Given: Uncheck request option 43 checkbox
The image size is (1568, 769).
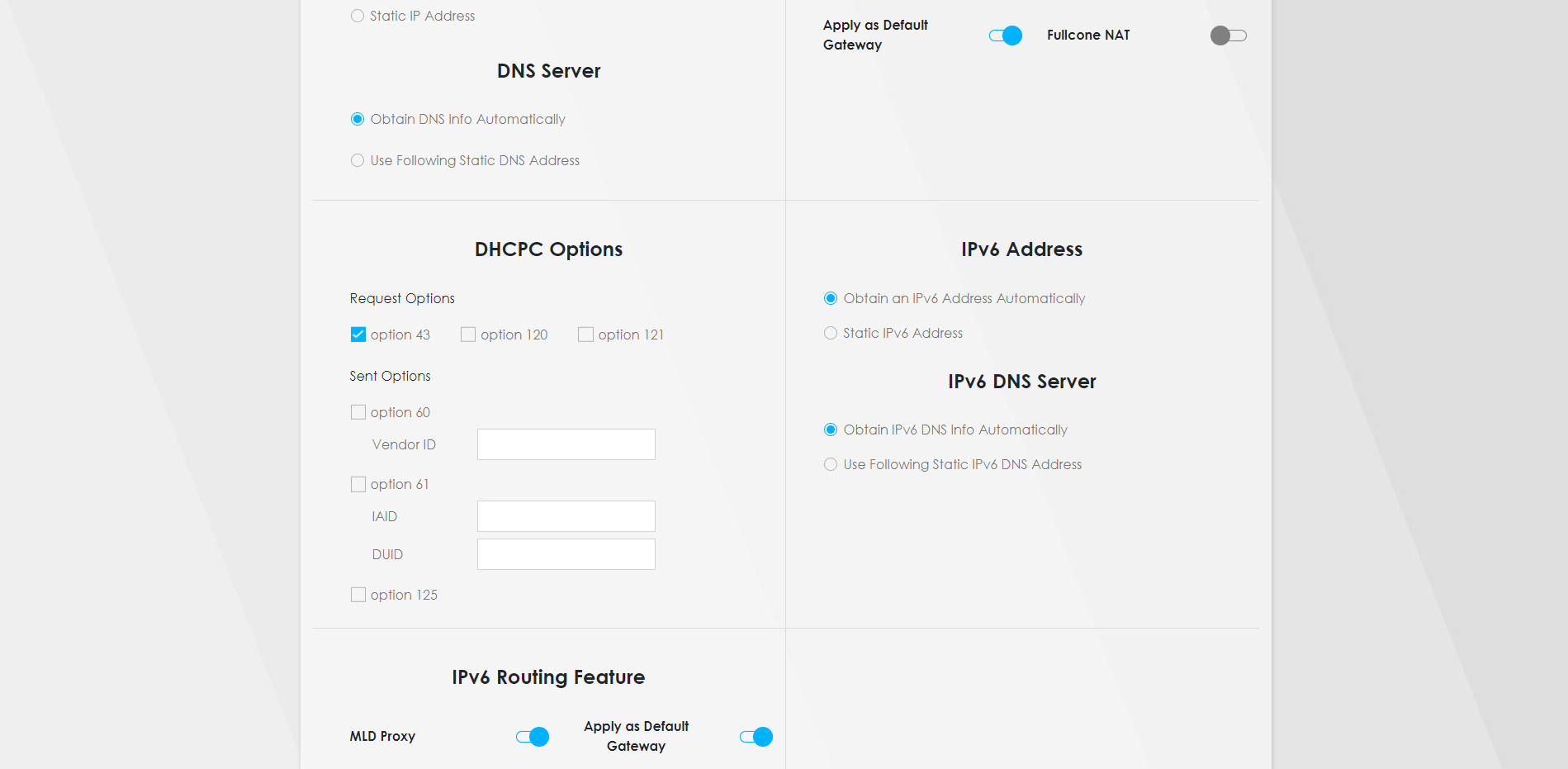Looking at the screenshot, I should coord(358,335).
